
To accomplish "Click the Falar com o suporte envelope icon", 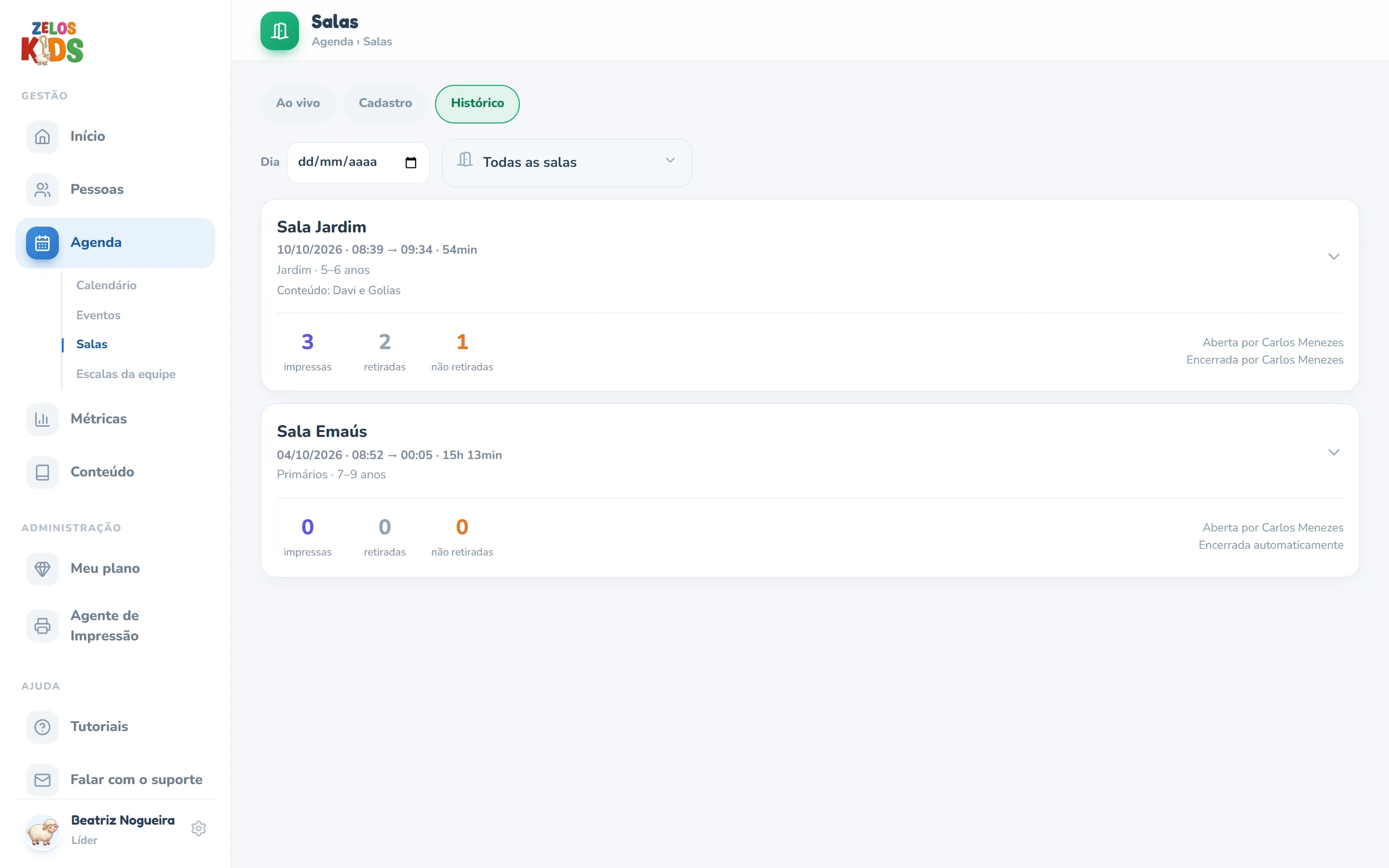I will pos(42,780).
